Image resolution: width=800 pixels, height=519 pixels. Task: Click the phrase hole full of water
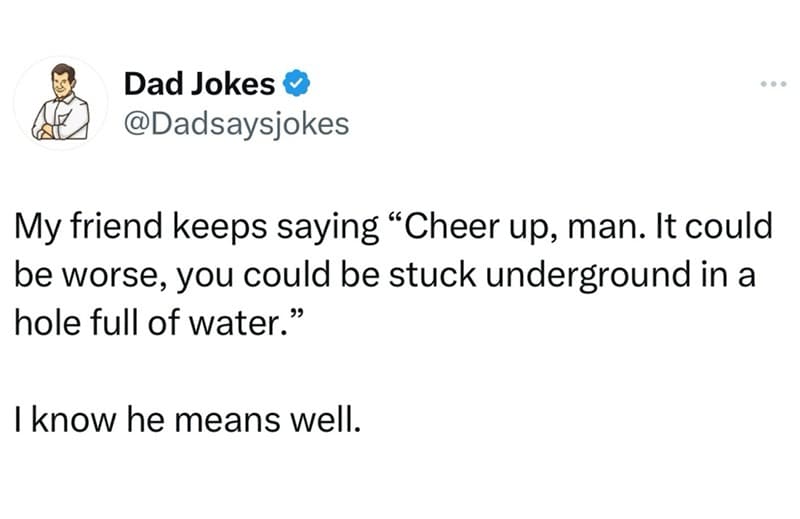[153, 323]
